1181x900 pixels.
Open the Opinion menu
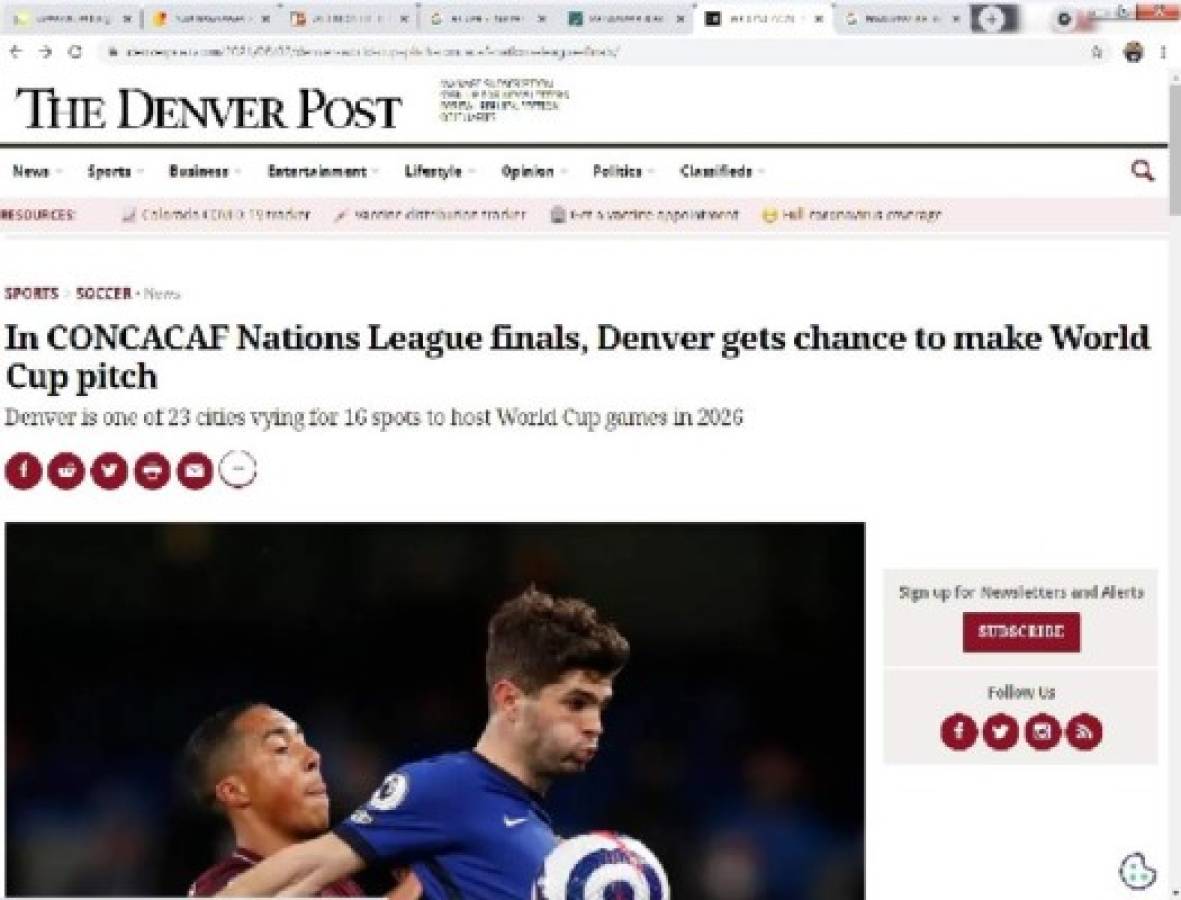tap(534, 172)
